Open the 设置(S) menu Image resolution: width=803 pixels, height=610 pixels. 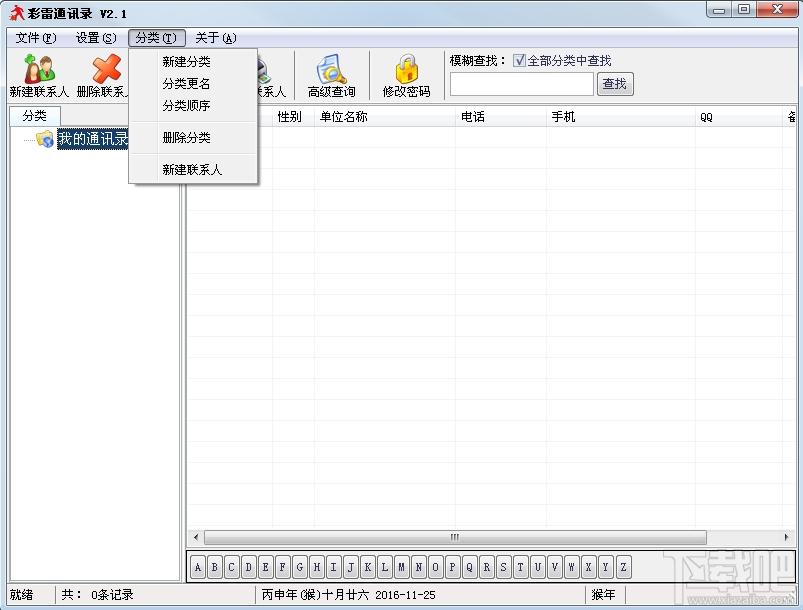coord(96,38)
